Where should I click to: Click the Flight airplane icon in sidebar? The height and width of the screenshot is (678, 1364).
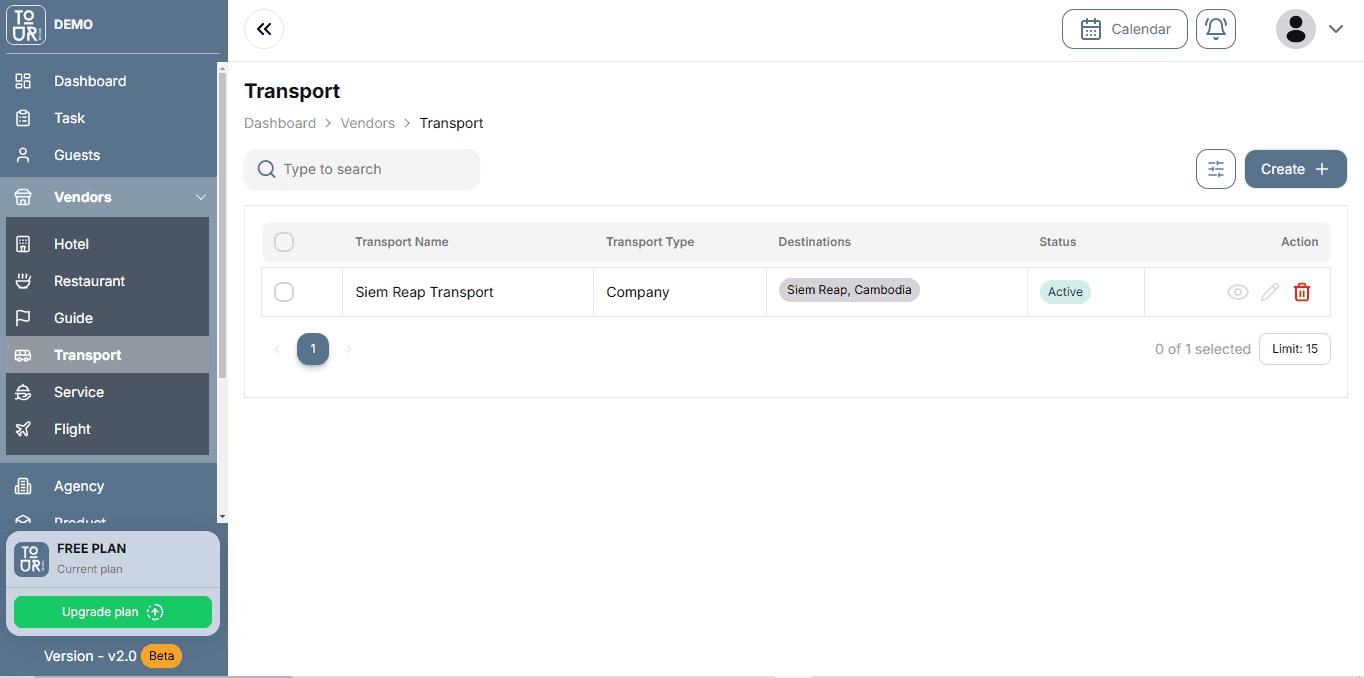coord(24,429)
